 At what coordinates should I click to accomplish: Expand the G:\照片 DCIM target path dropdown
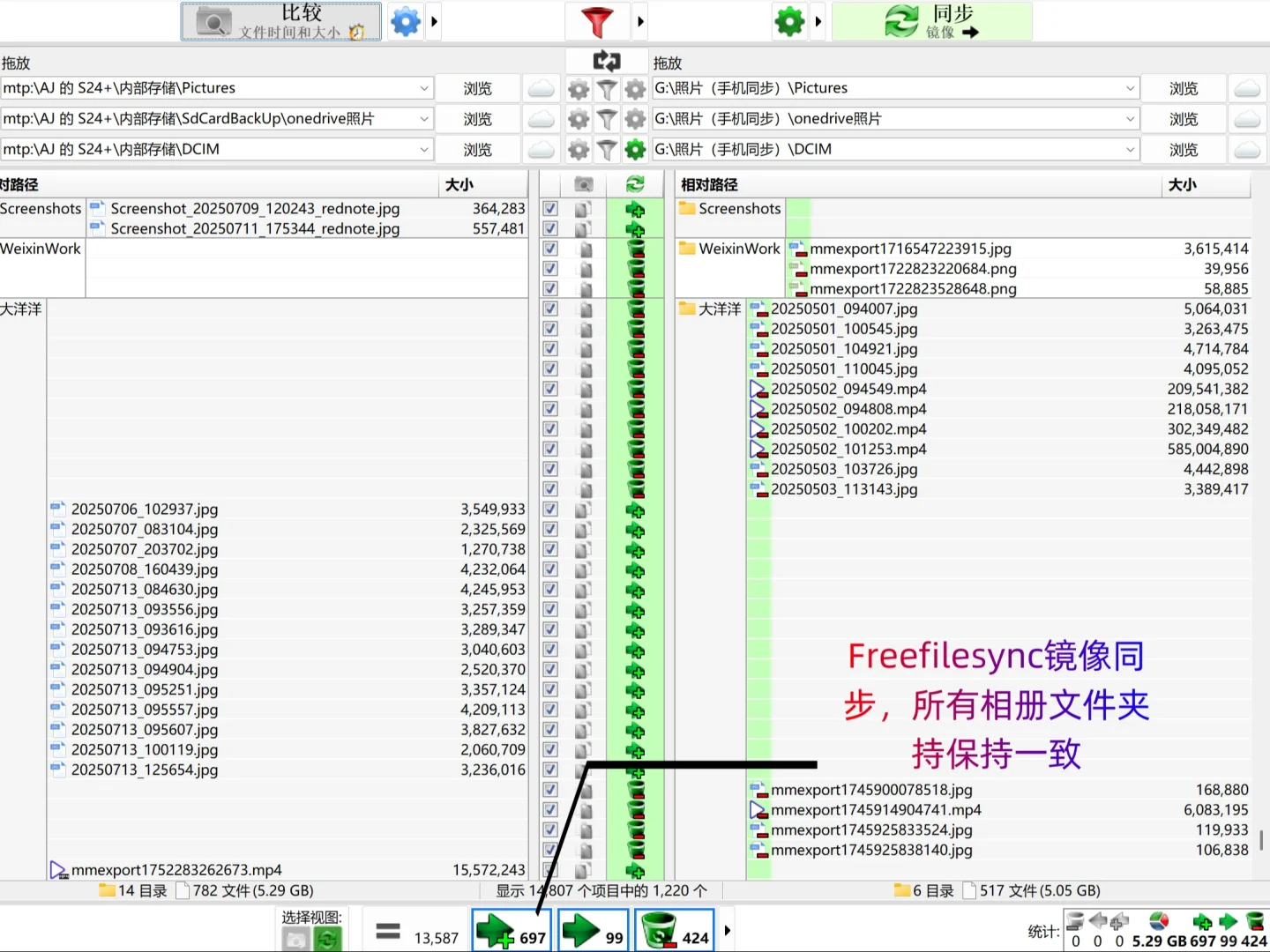point(1131,149)
